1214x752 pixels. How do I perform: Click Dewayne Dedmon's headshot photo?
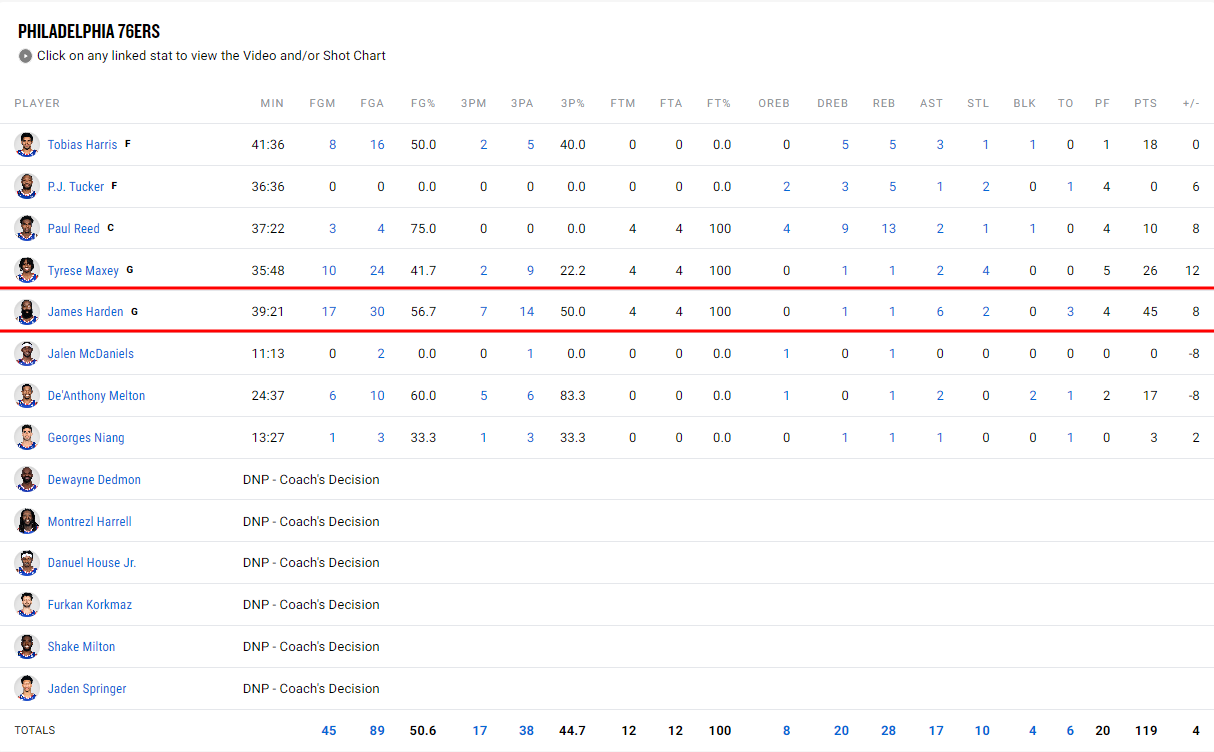click(x=26, y=480)
